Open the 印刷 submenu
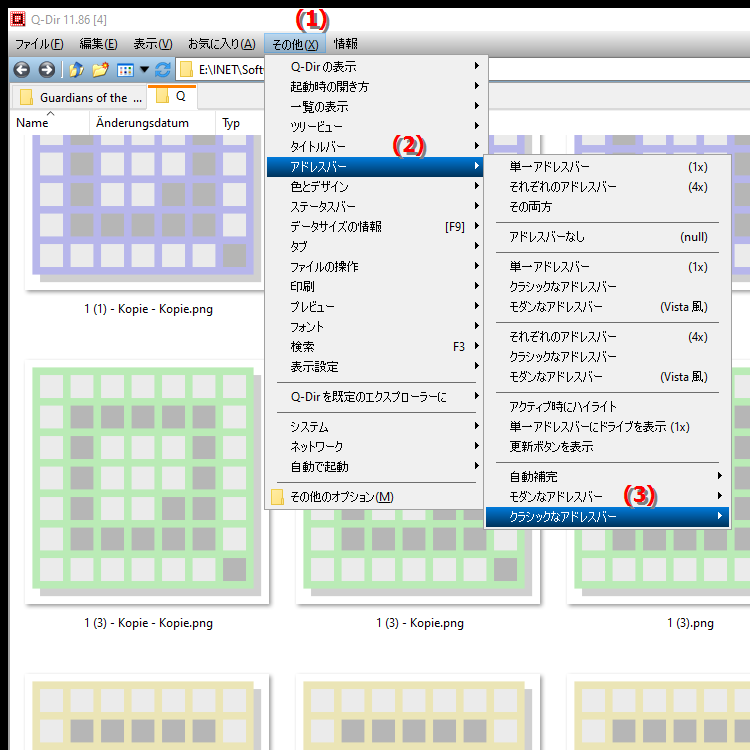This screenshot has width=750, height=750. [x=375, y=287]
